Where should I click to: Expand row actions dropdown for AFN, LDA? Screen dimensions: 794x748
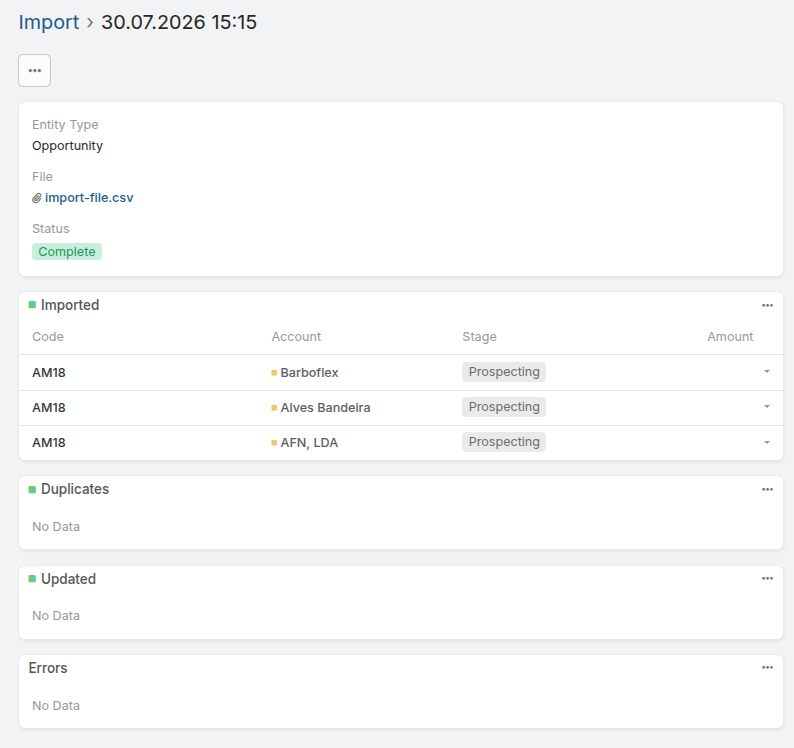tap(767, 442)
